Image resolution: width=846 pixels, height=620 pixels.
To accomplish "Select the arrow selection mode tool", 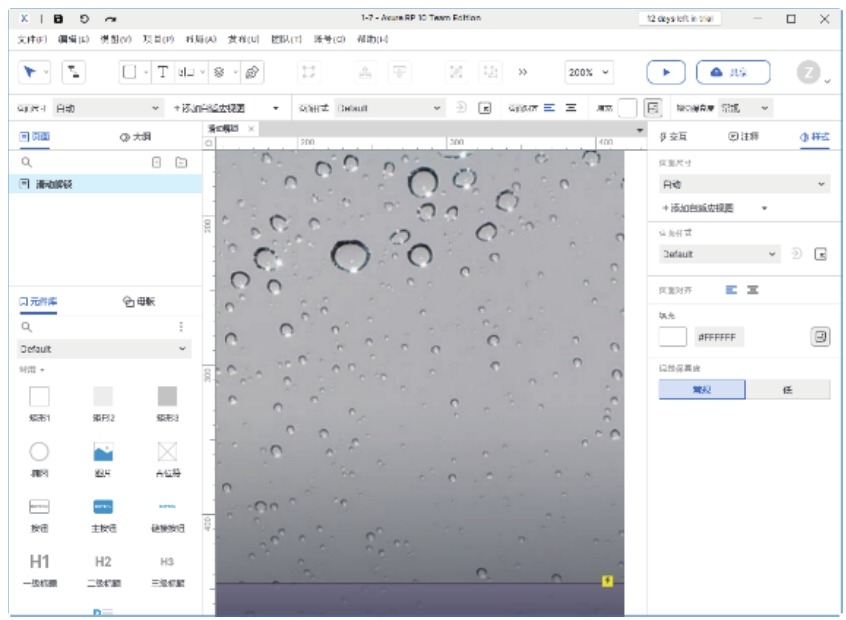I will tap(31, 72).
